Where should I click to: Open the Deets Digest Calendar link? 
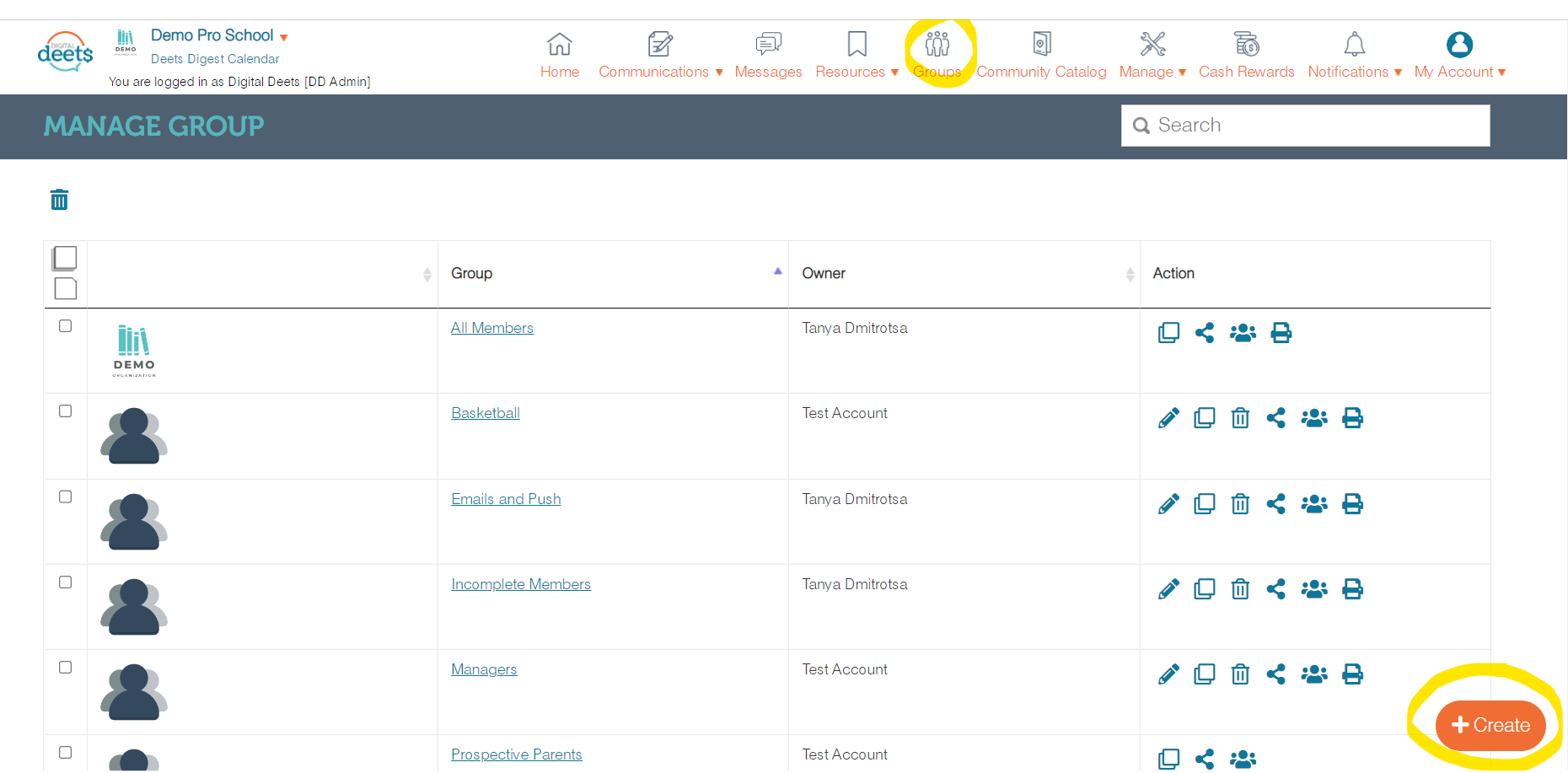coord(215,59)
